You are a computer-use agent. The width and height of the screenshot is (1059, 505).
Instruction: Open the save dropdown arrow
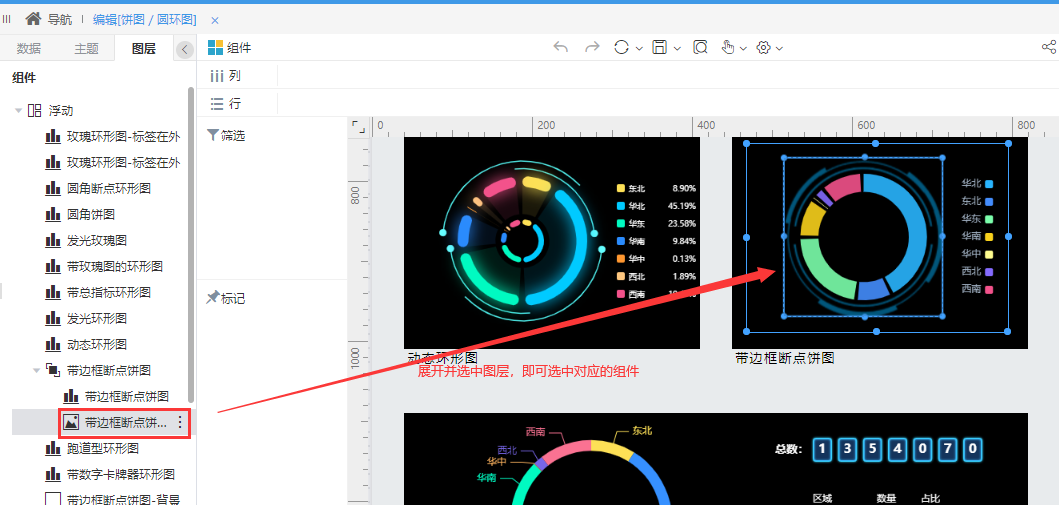pos(677,49)
